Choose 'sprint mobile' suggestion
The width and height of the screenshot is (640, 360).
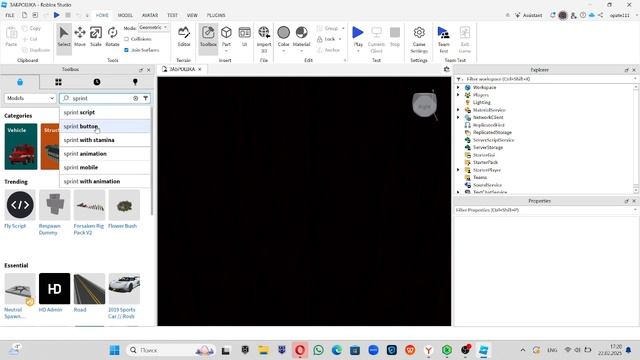coord(105,167)
